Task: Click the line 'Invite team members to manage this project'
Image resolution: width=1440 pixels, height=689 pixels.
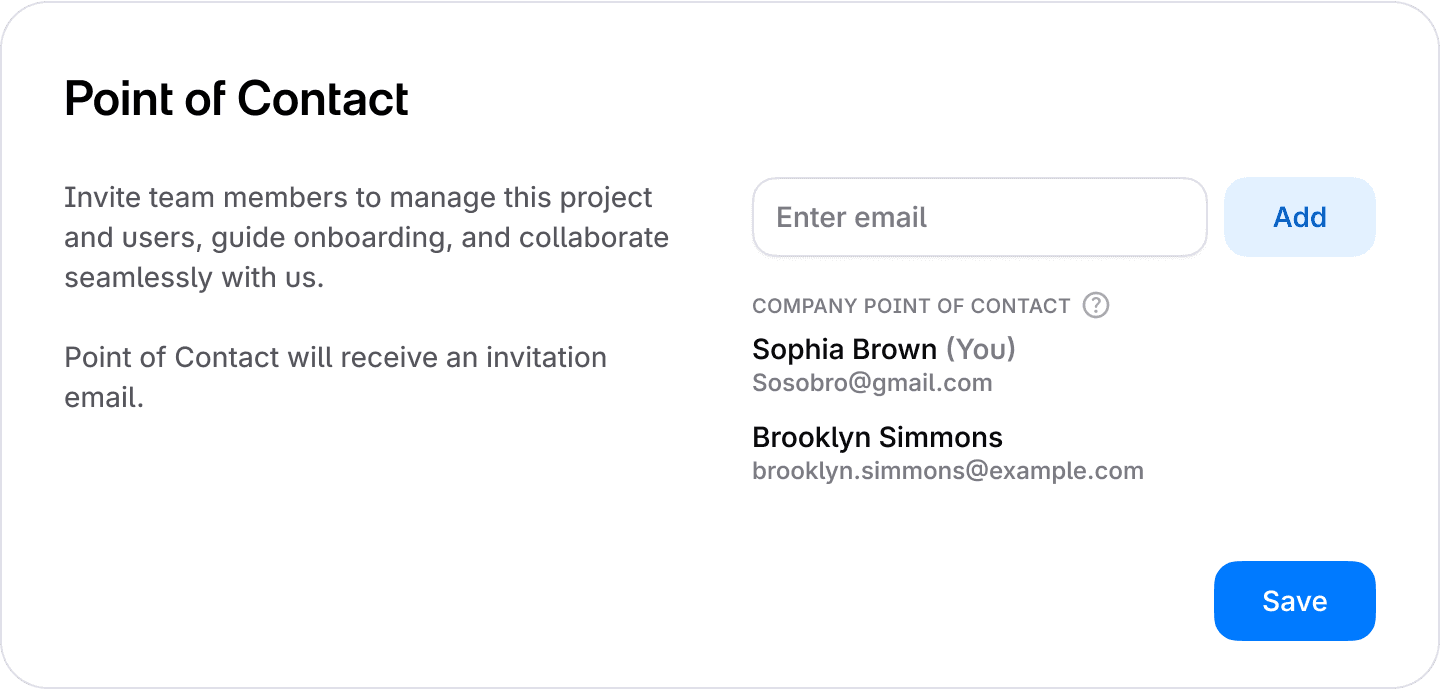Action: coord(358,197)
